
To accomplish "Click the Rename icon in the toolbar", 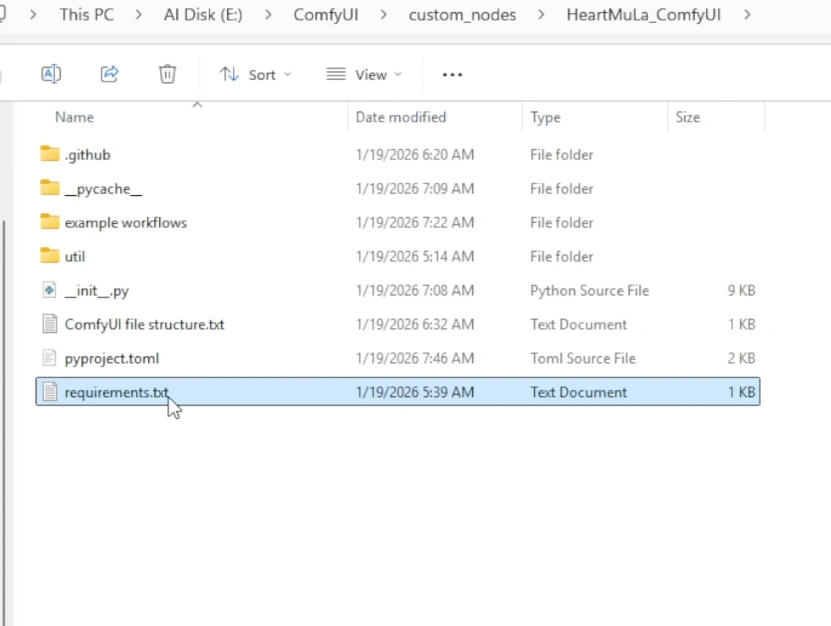I will pyautogui.click(x=50, y=73).
